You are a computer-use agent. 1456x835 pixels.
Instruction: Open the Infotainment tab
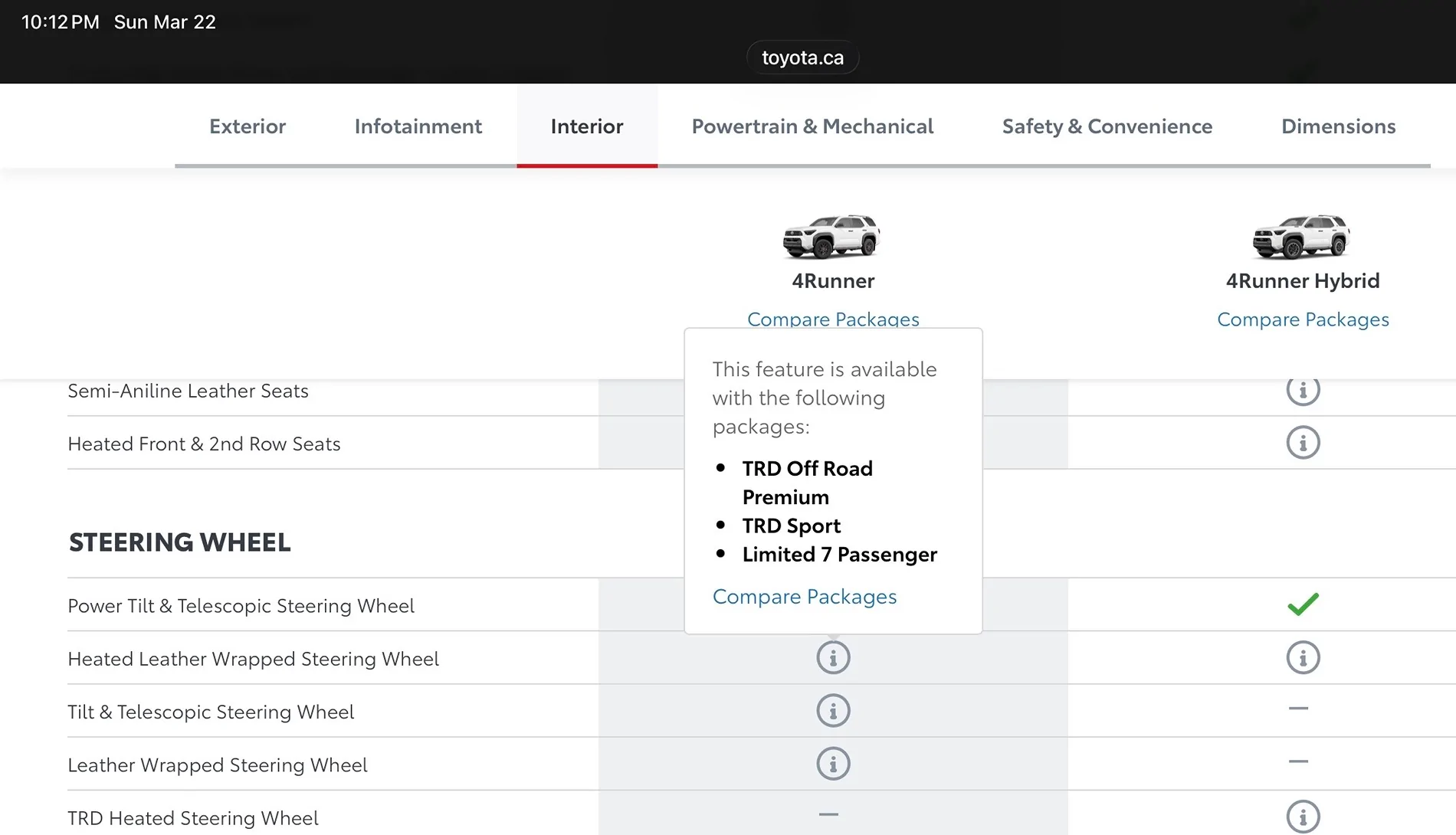click(x=418, y=126)
